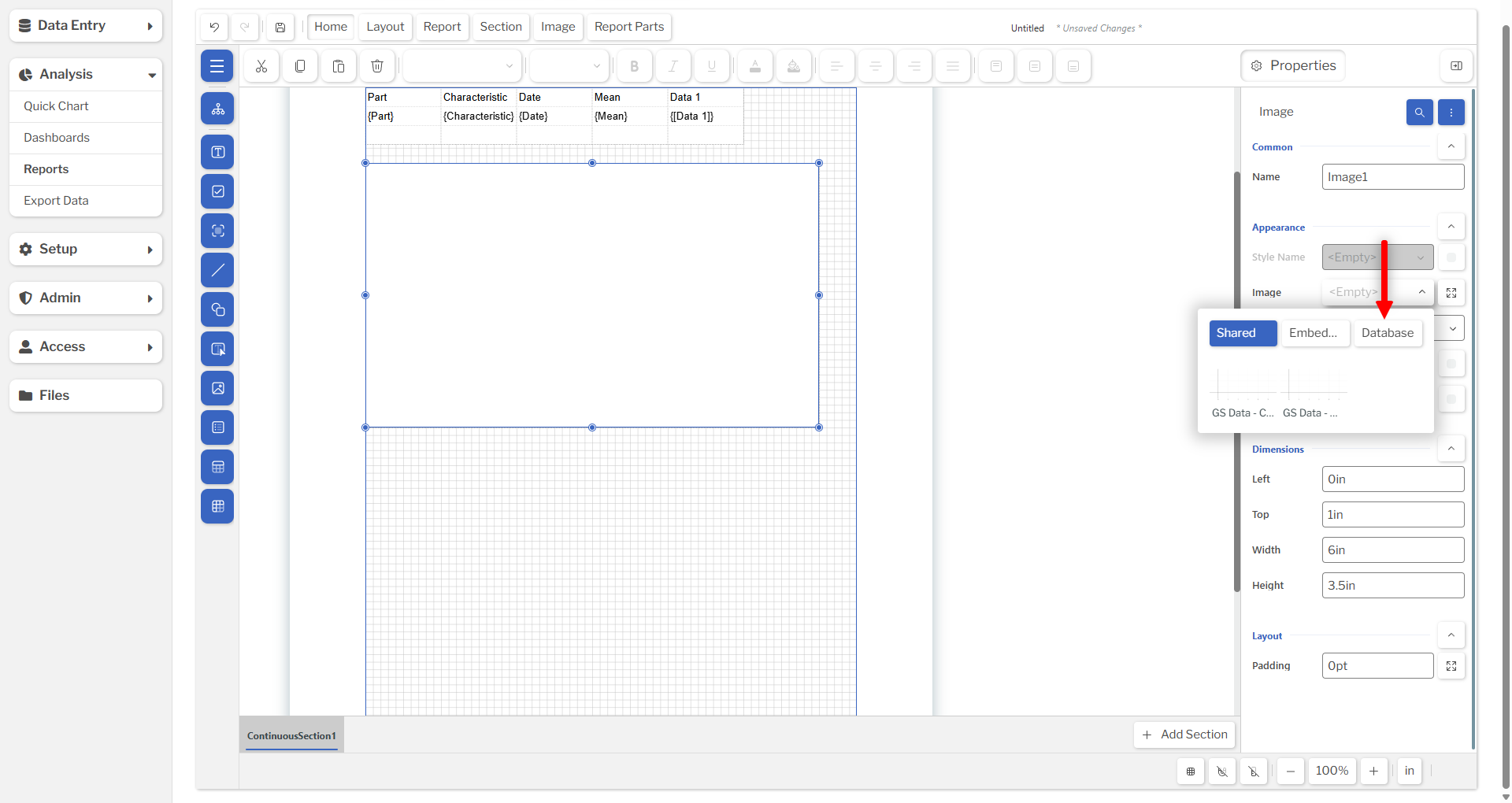Open the Section ribbon tab

(501, 27)
